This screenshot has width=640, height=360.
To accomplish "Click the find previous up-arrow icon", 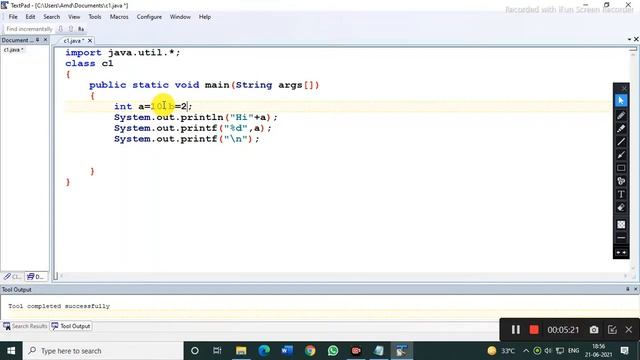I will [71, 29].
